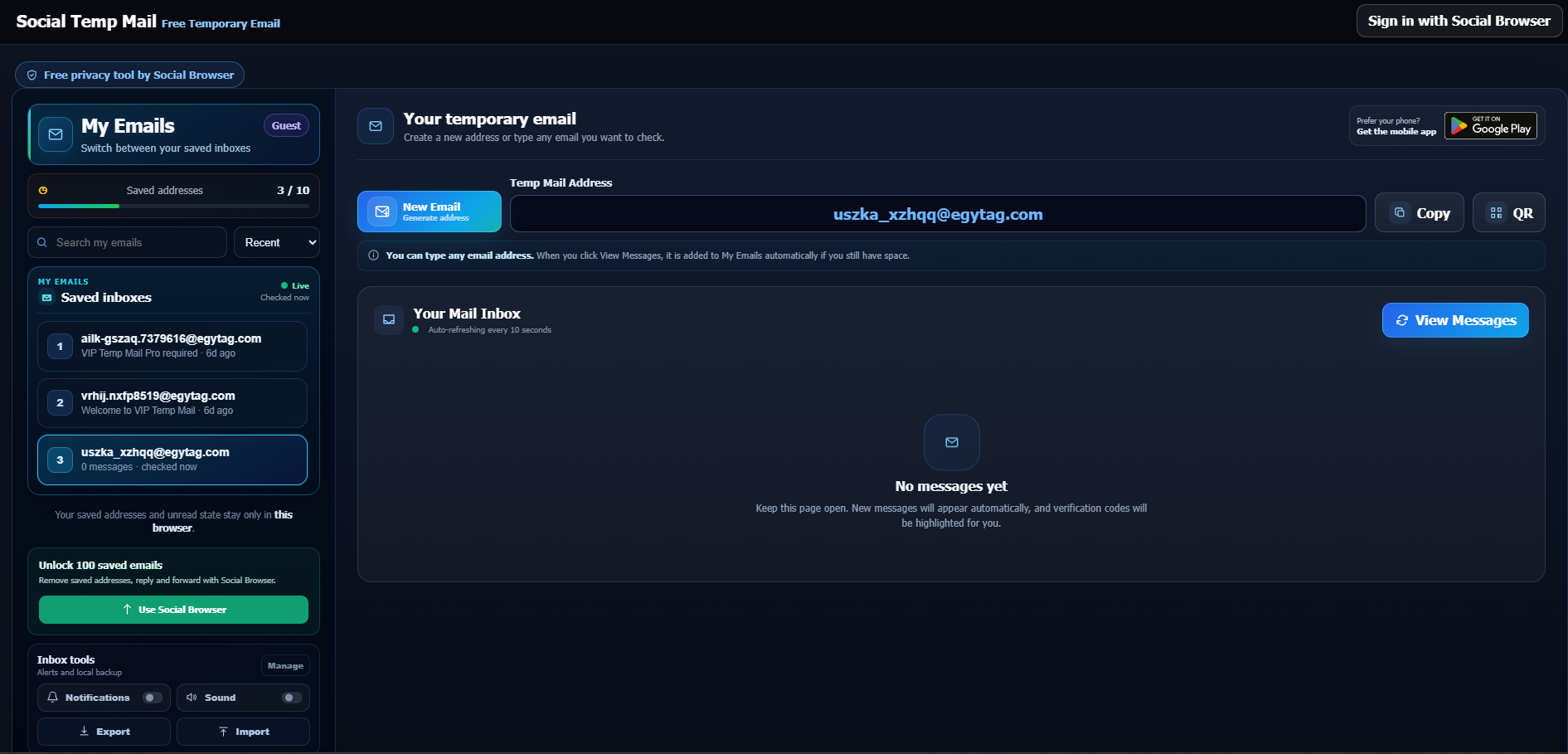Click the Unlock 100 saved emails heading

pyautogui.click(x=100, y=565)
